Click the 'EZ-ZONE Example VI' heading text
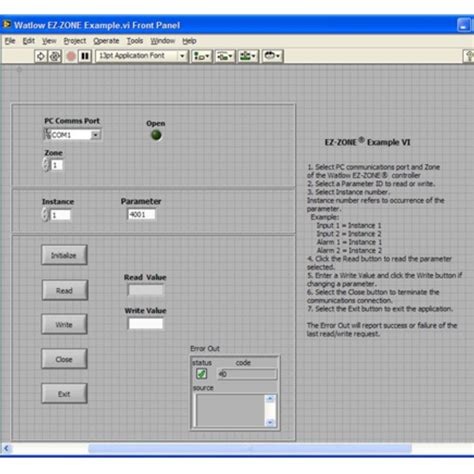This screenshot has height=474, width=474. pyautogui.click(x=367, y=142)
